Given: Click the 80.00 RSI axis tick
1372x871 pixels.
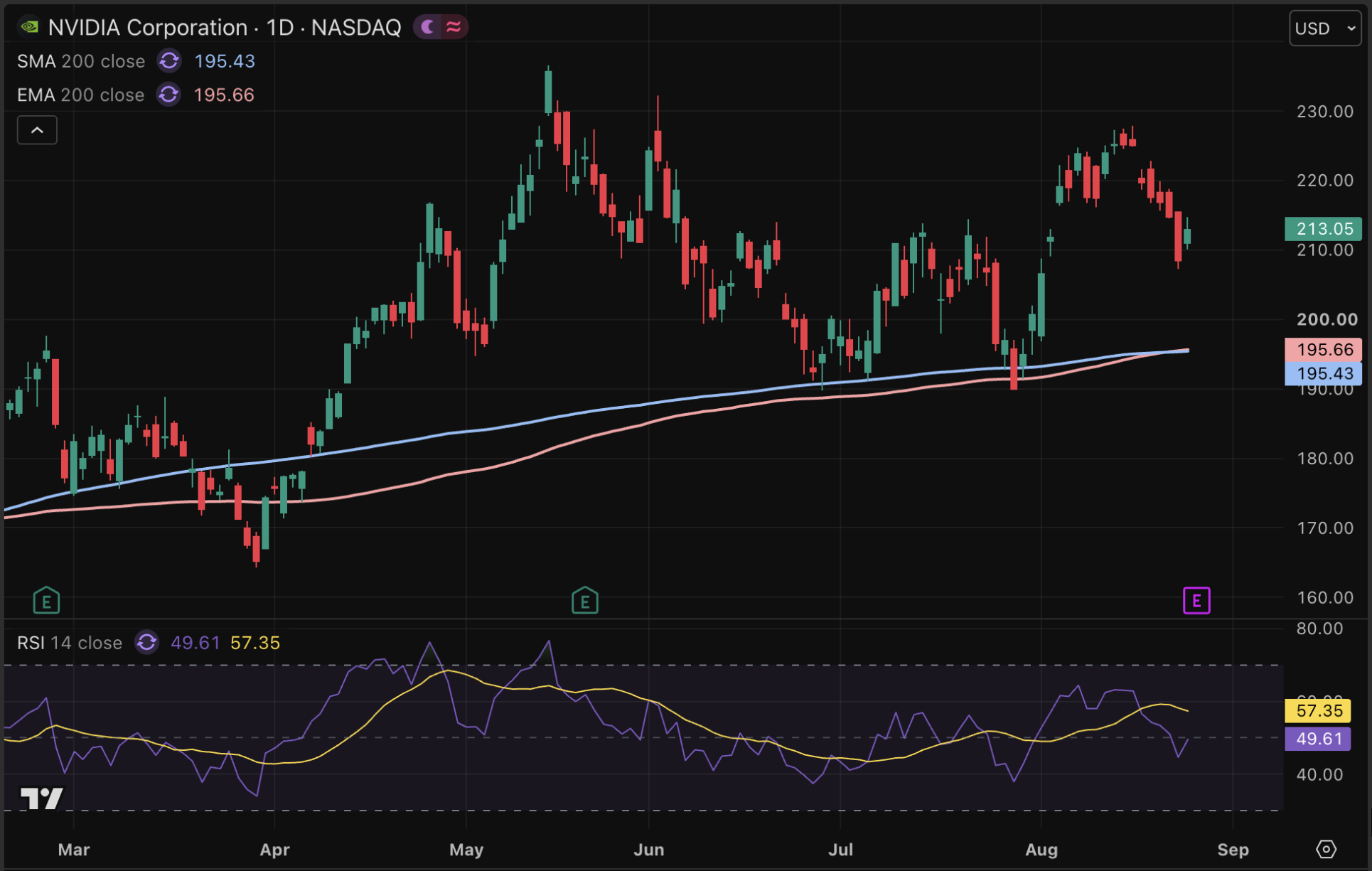Looking at the screenshot, I should point(1319,629).
